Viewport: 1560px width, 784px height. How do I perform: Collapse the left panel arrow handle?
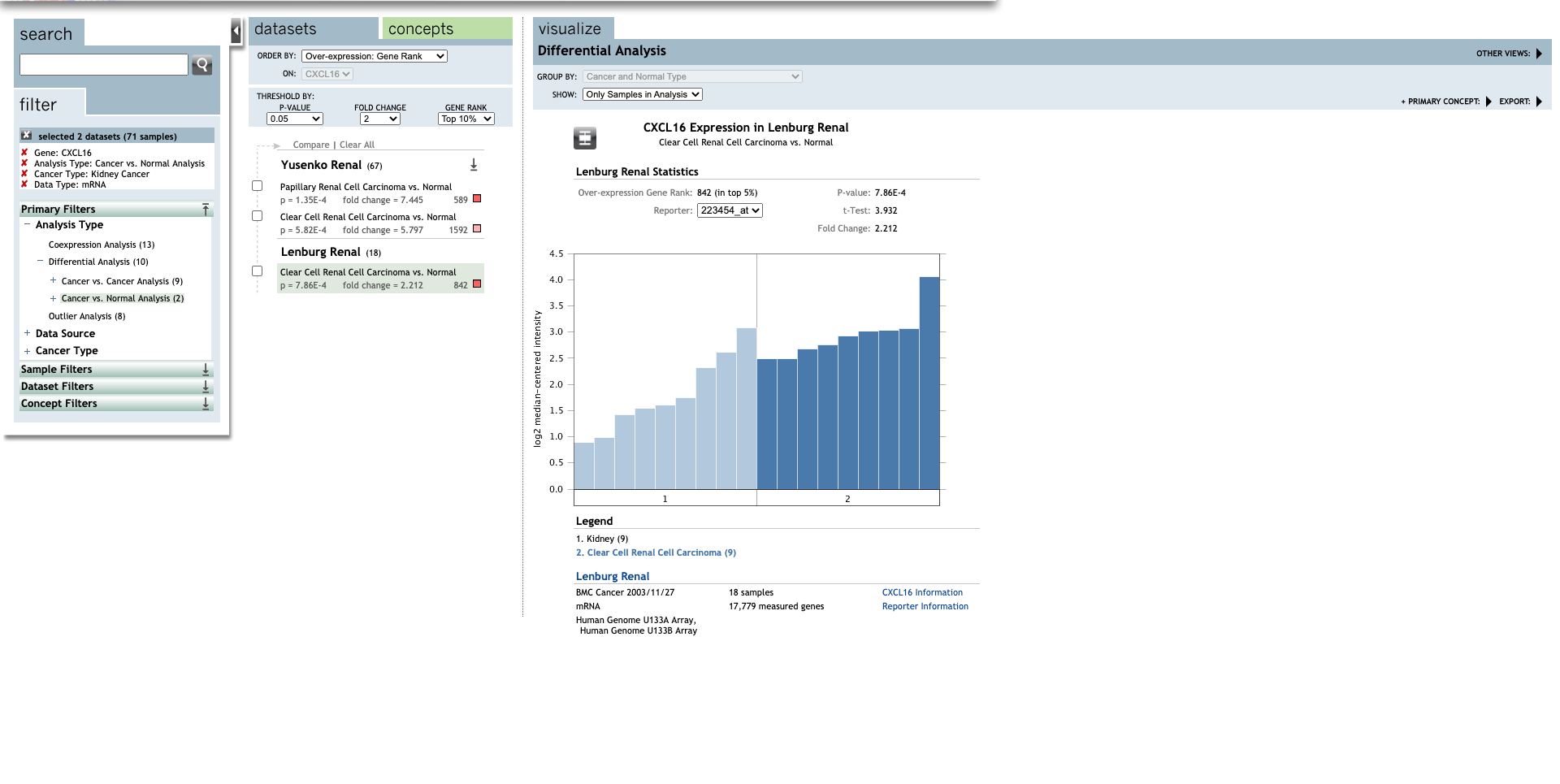point(236,32)
